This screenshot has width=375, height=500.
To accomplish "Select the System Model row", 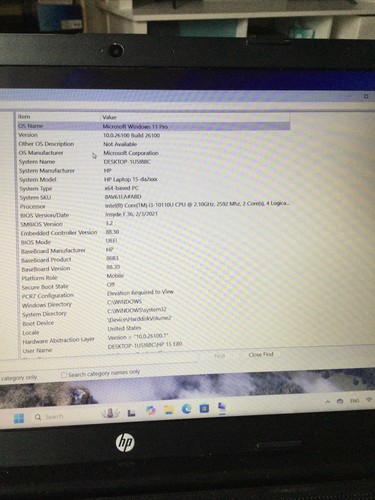I will tap(38, 180).
